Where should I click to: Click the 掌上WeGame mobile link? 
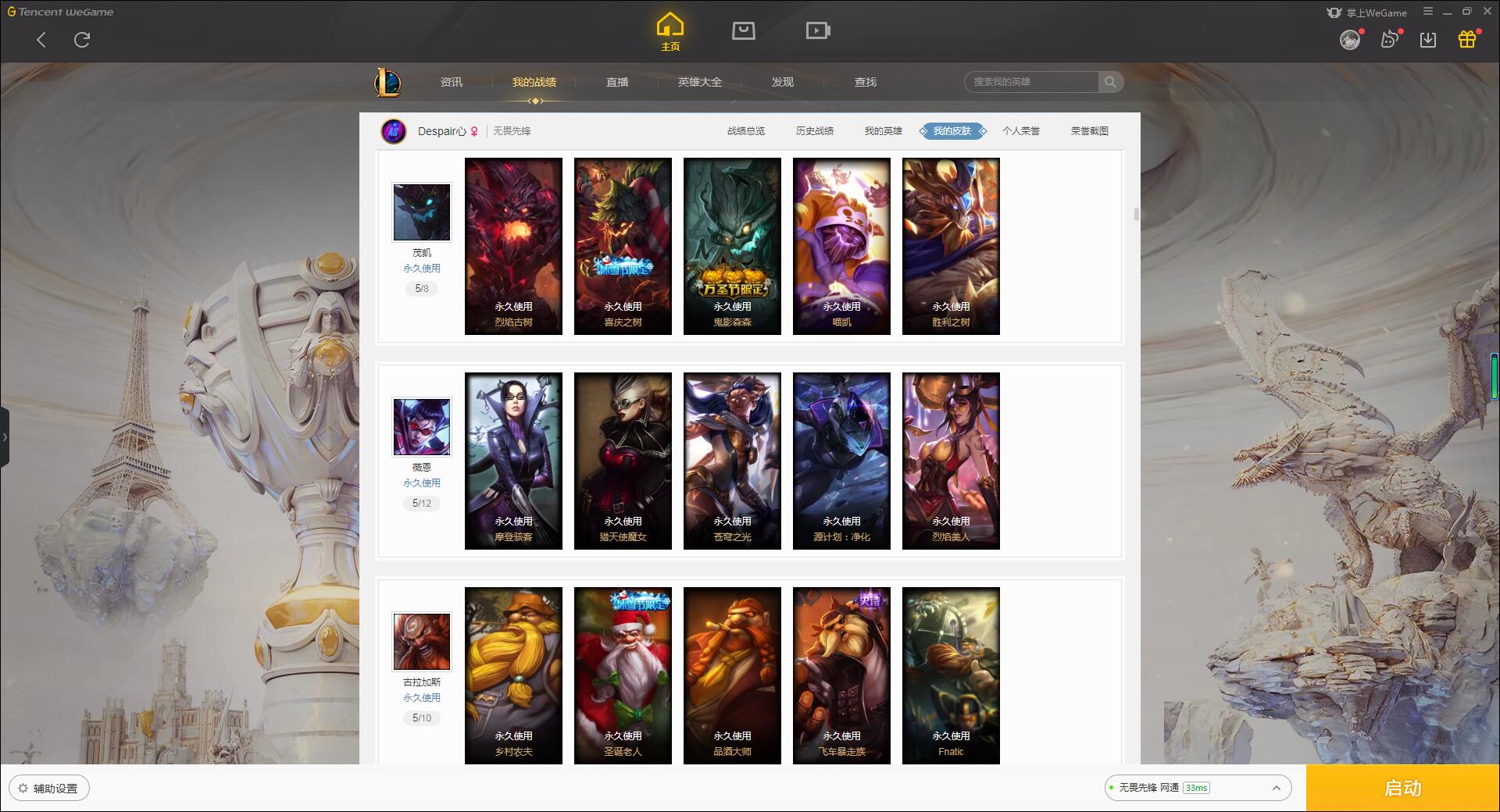[x=1367, y=12]
